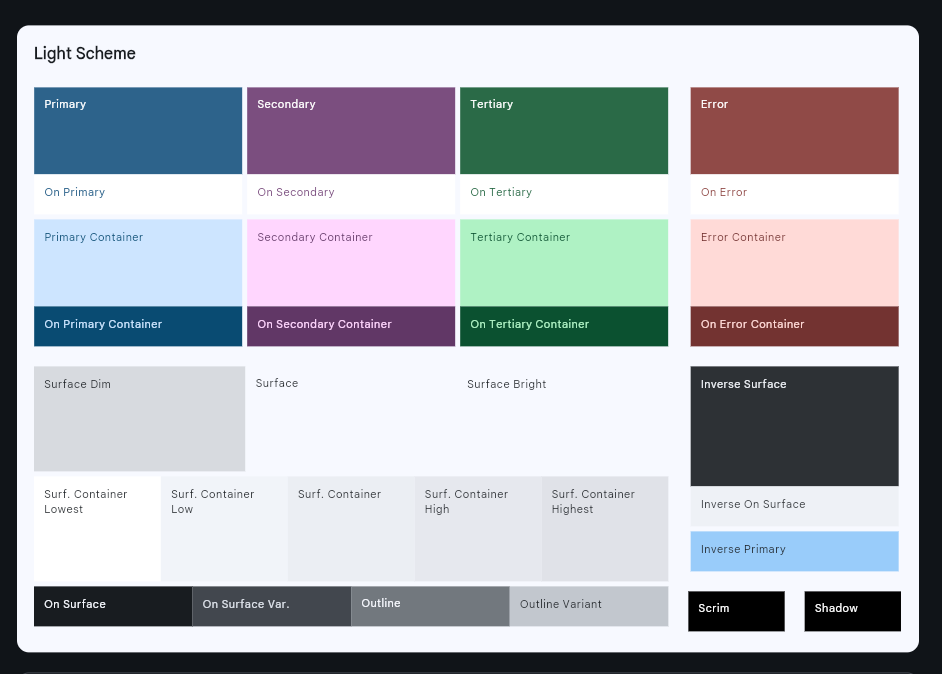The width and height of the screenshot is (942, 674).
Task: Select the Tertiary color swatch
Action: pyautogui.click(x=564, y=131)
